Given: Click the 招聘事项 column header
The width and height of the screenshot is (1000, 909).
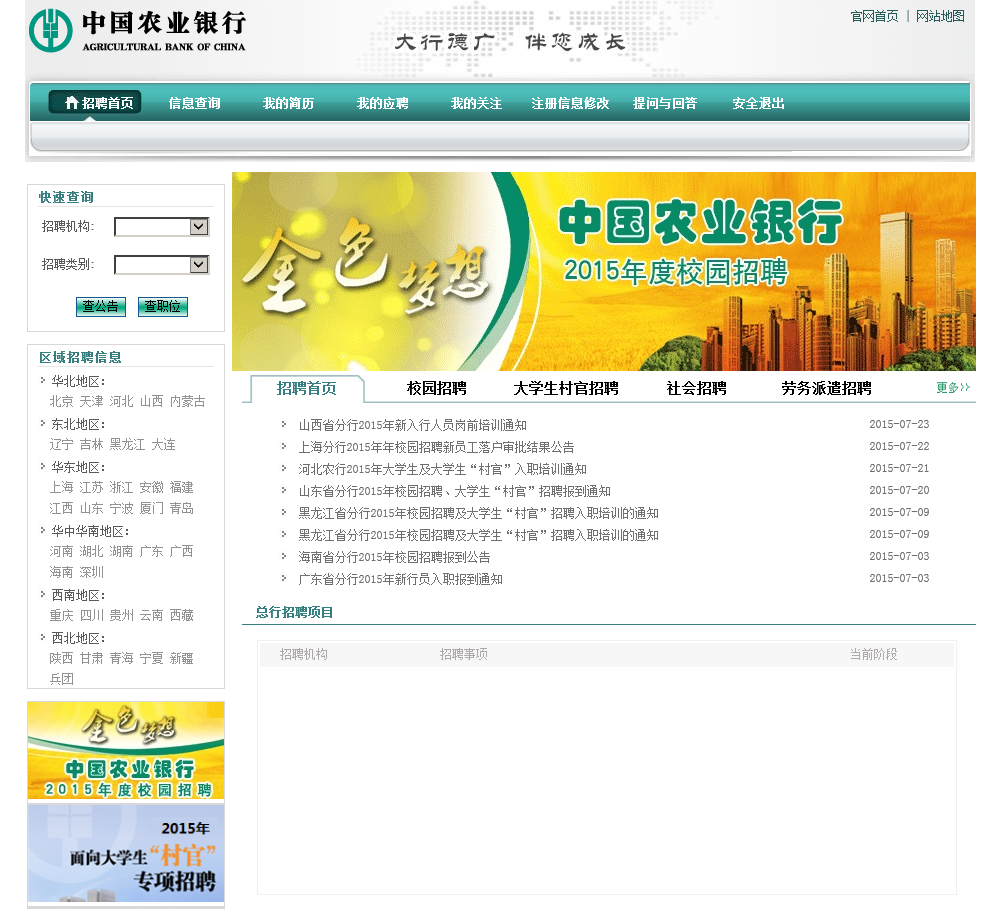Looking at the screenshot, I should [x=464, y=654].
